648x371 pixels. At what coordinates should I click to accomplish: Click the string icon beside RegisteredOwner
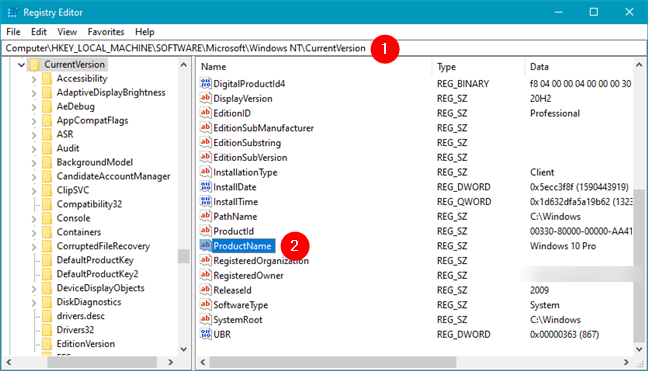tap(205, 275)
